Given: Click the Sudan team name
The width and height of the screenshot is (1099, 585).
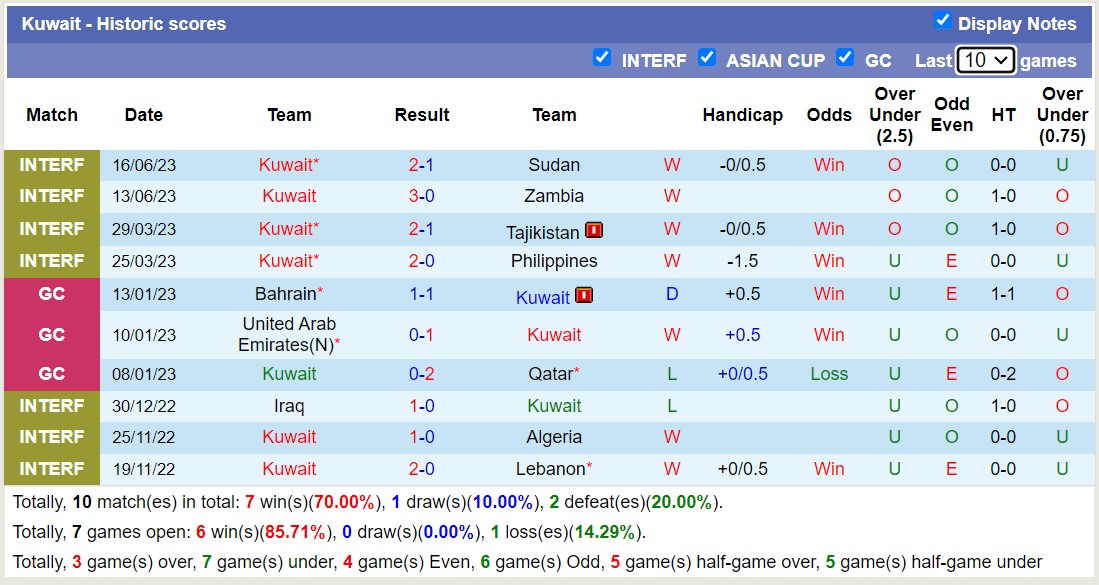Looking at the screenshot, I should coord(554,165).
